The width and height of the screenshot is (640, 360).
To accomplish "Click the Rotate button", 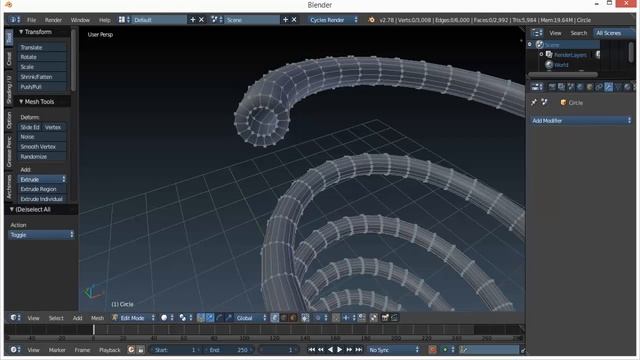I will point(42,57).
